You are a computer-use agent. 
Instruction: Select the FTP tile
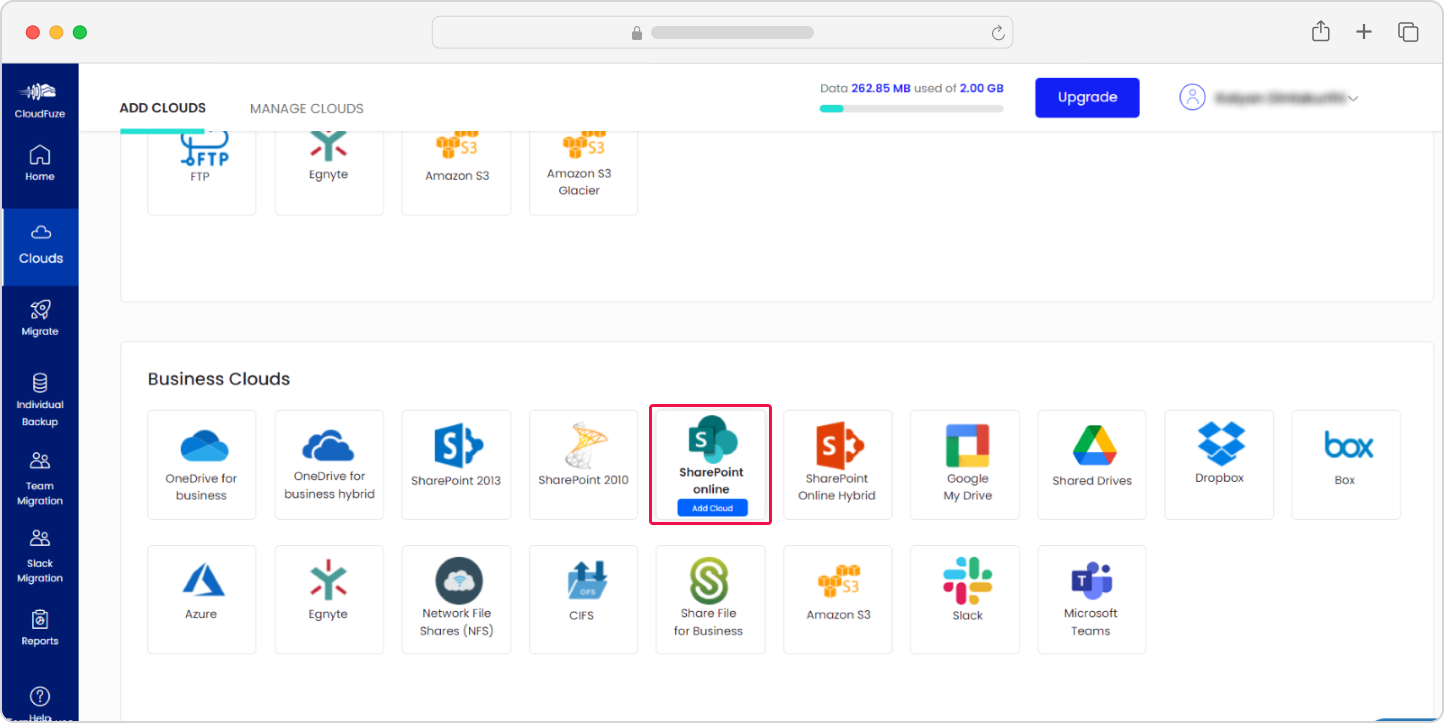201,172
